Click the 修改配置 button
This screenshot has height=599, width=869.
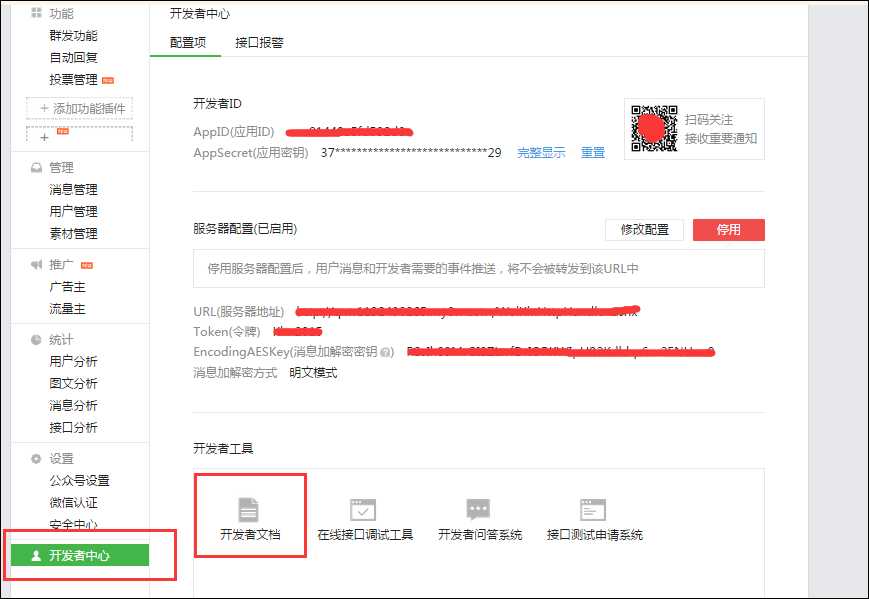(x=645, y=229)
